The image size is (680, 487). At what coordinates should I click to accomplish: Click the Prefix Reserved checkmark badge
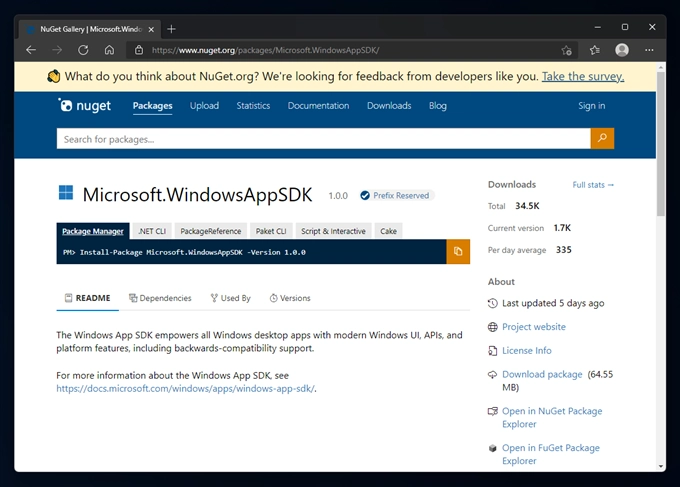coord(365,196)
